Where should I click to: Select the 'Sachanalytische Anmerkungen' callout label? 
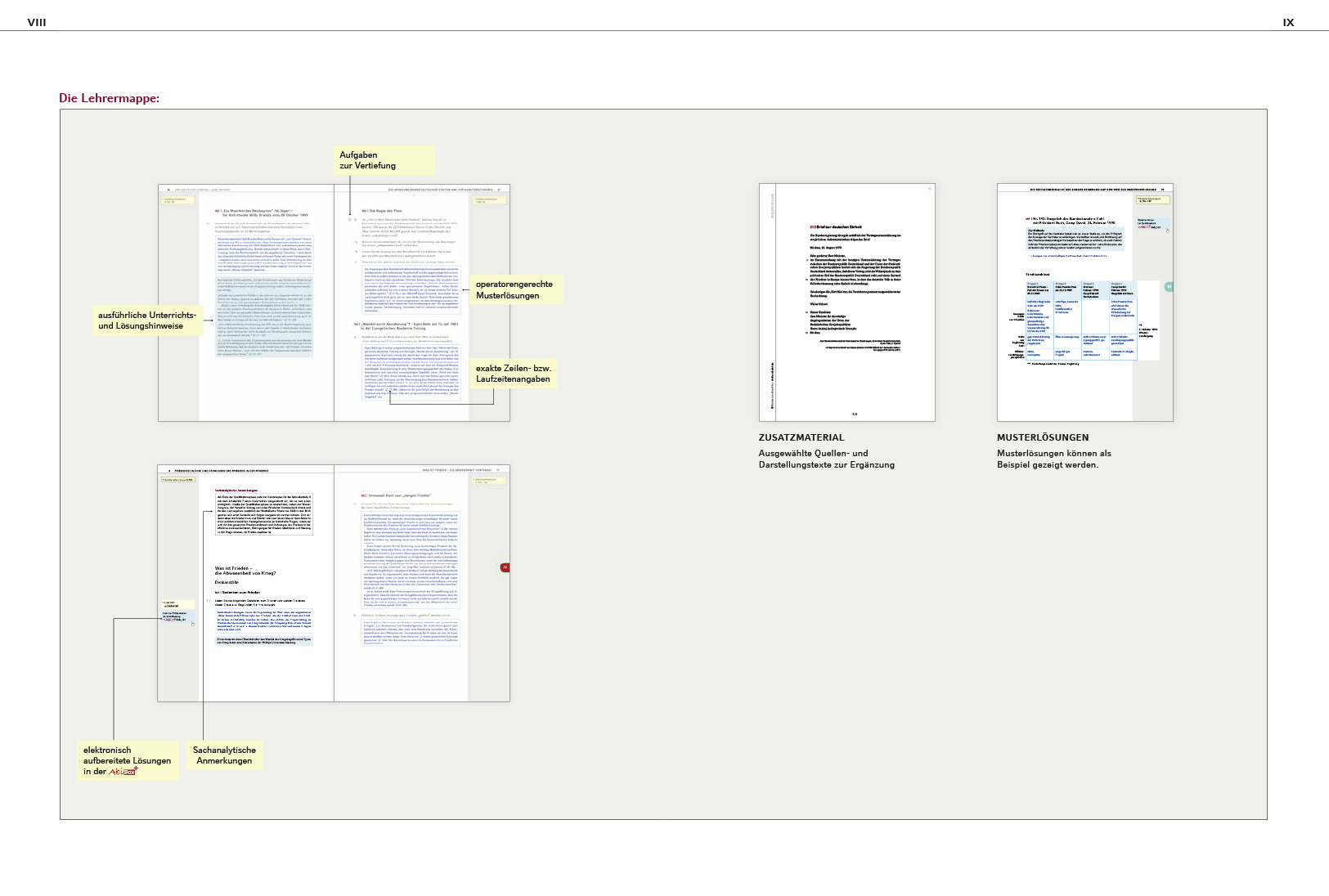point(224,755)
